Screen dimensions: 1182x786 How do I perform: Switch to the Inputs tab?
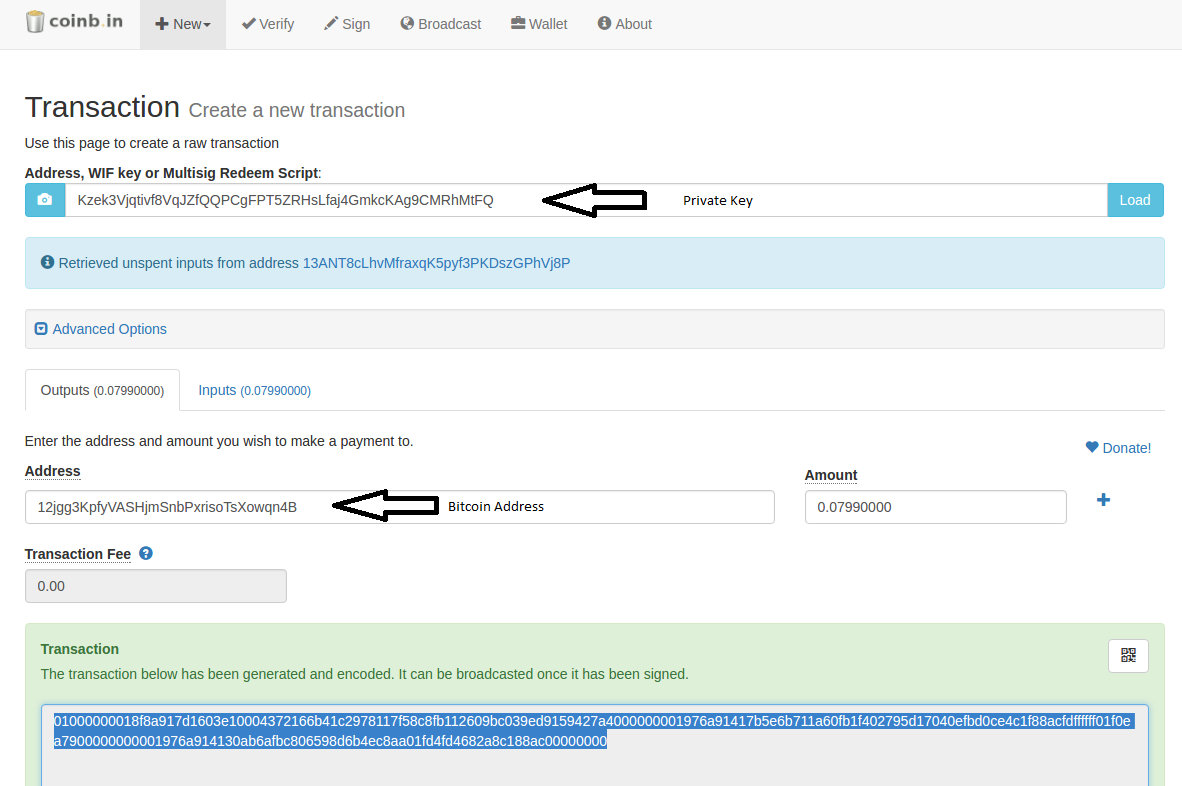pos(254,390)
